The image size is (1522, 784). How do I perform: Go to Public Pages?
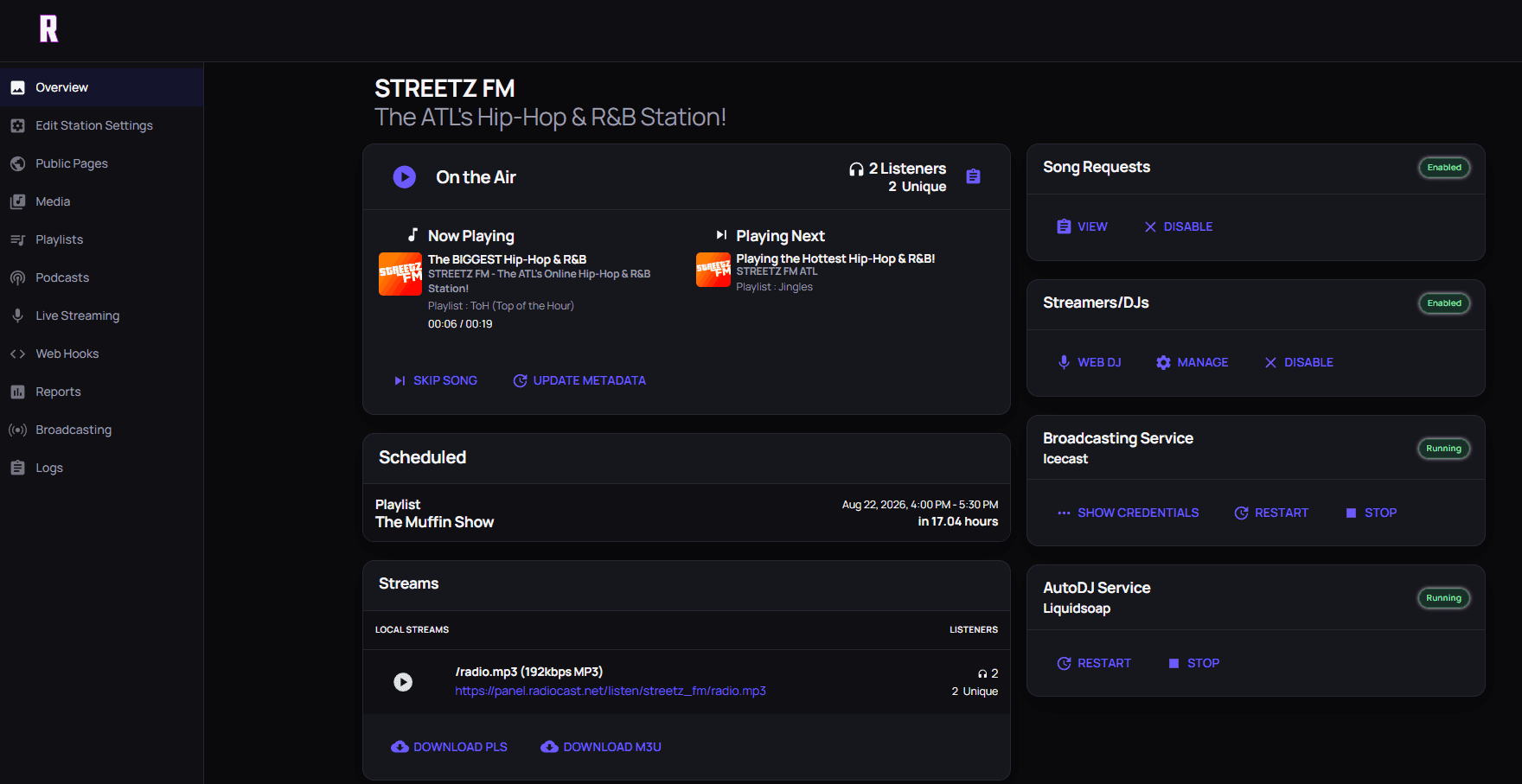click(101, 163)
